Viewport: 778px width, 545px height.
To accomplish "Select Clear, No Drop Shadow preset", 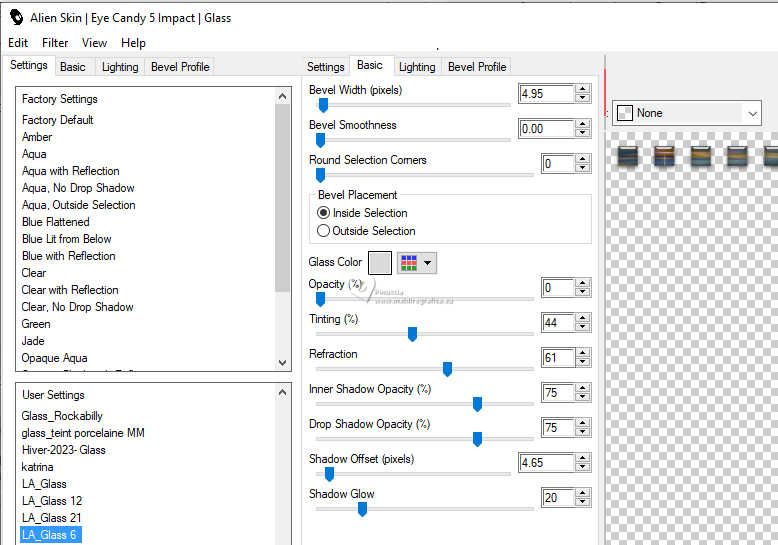I will (x=77, y=307).
